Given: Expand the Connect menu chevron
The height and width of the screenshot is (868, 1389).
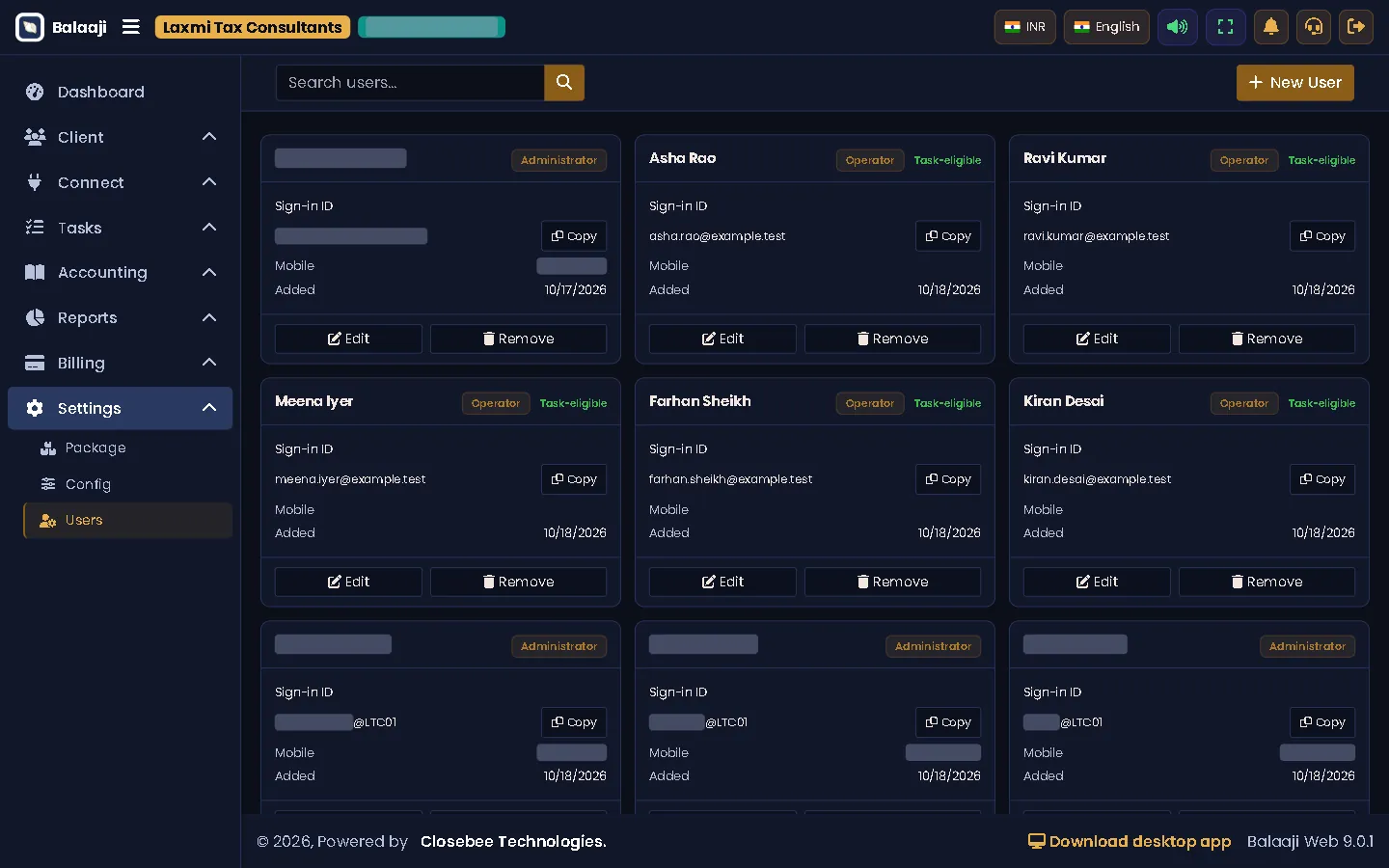Looking at the screenshot, I should 209,182.
